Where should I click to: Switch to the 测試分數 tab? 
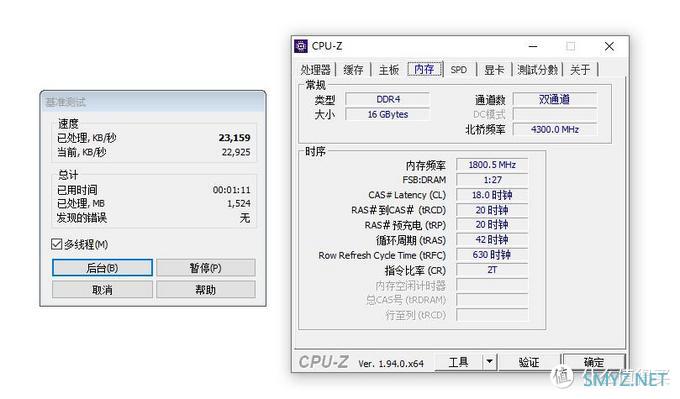(x=537, y=70)
